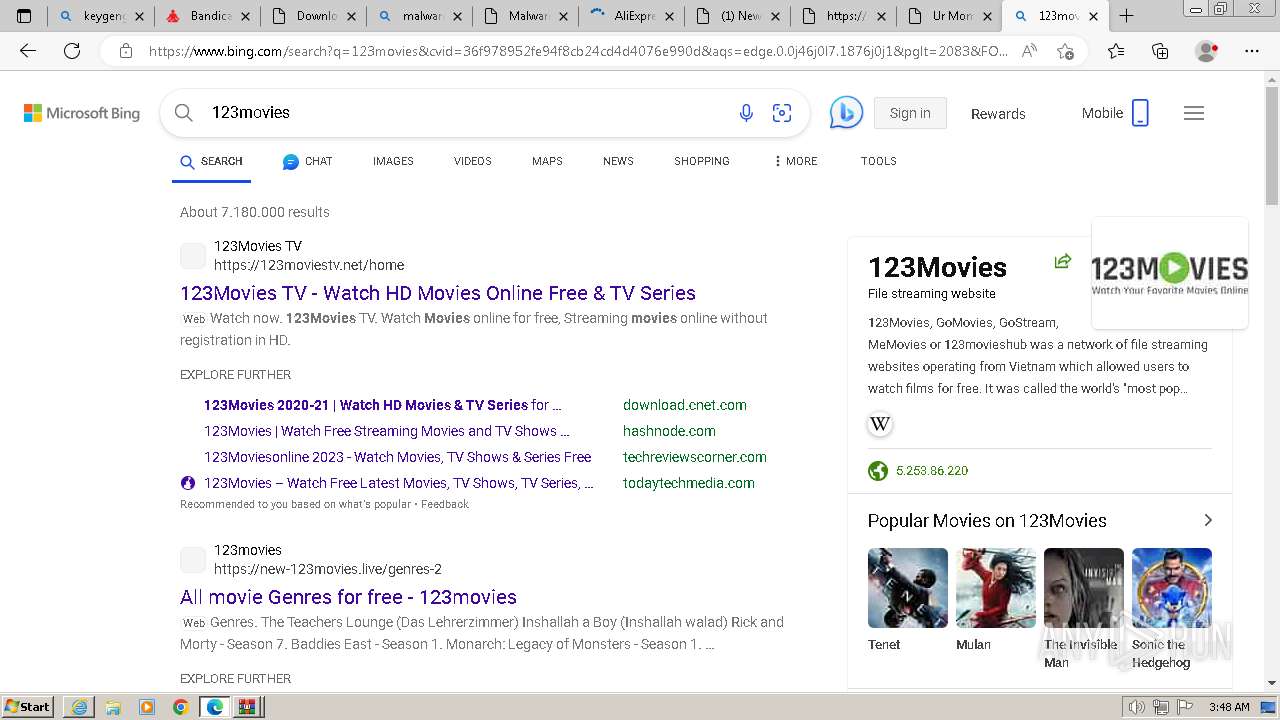This screenshot has width=1280, height=720.
Task: Open the todaytechmedia.com link
Action: pyautogui.click(x=689, y=483)
